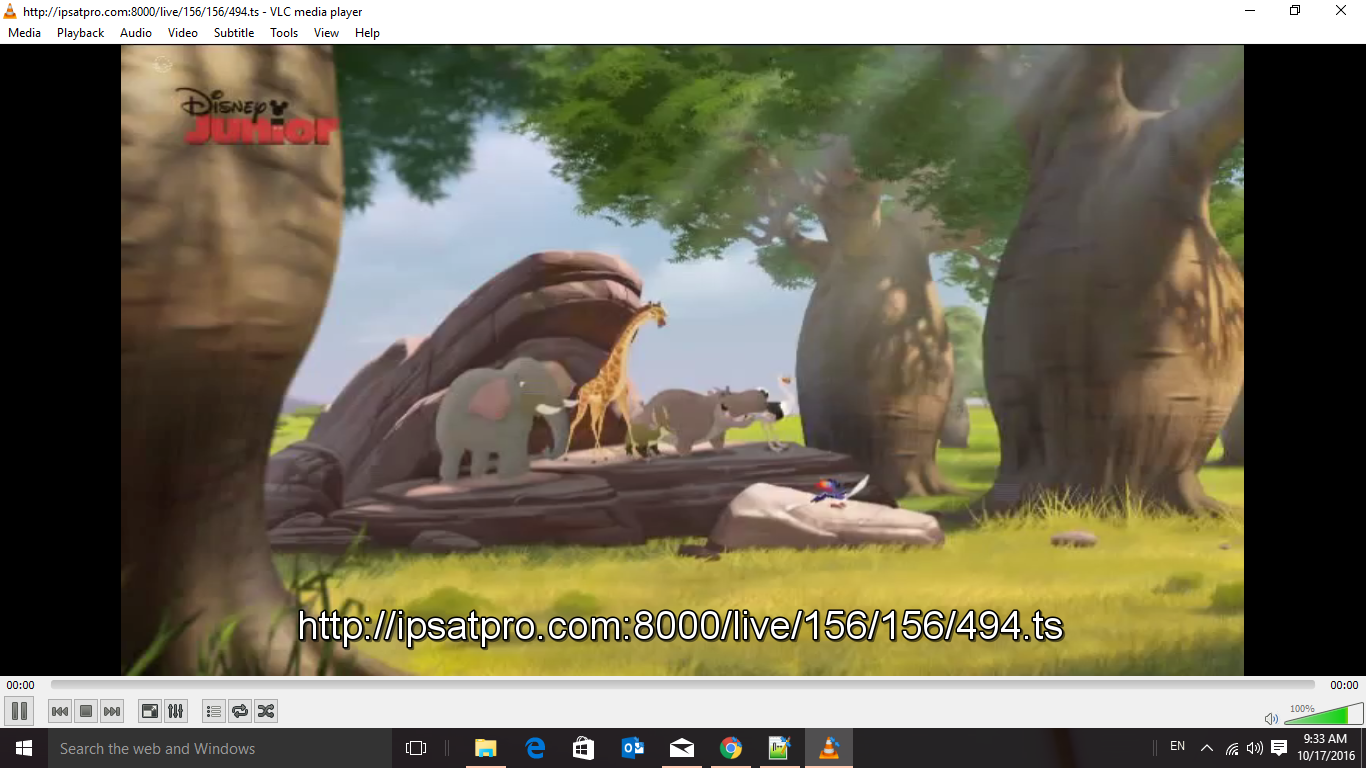Open Windows Start menu
The image size is (1366, 768).
point(24,748)
